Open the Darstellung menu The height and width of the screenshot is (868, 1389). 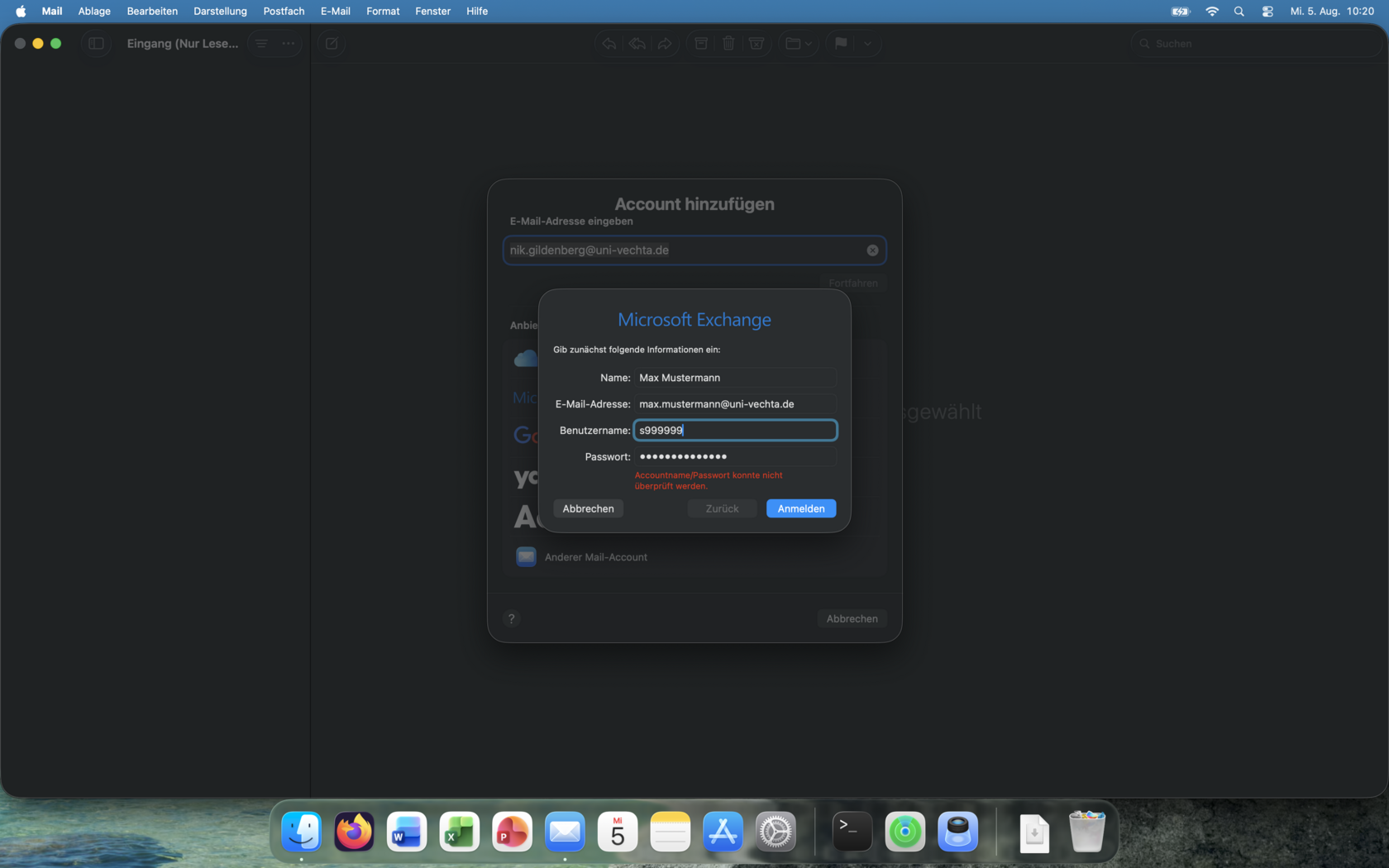pos(220,12)
